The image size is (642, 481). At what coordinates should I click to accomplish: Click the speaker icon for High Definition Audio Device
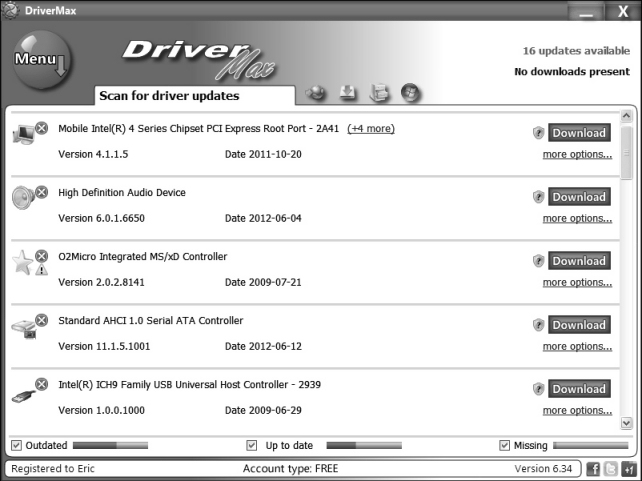click(23, 198)
